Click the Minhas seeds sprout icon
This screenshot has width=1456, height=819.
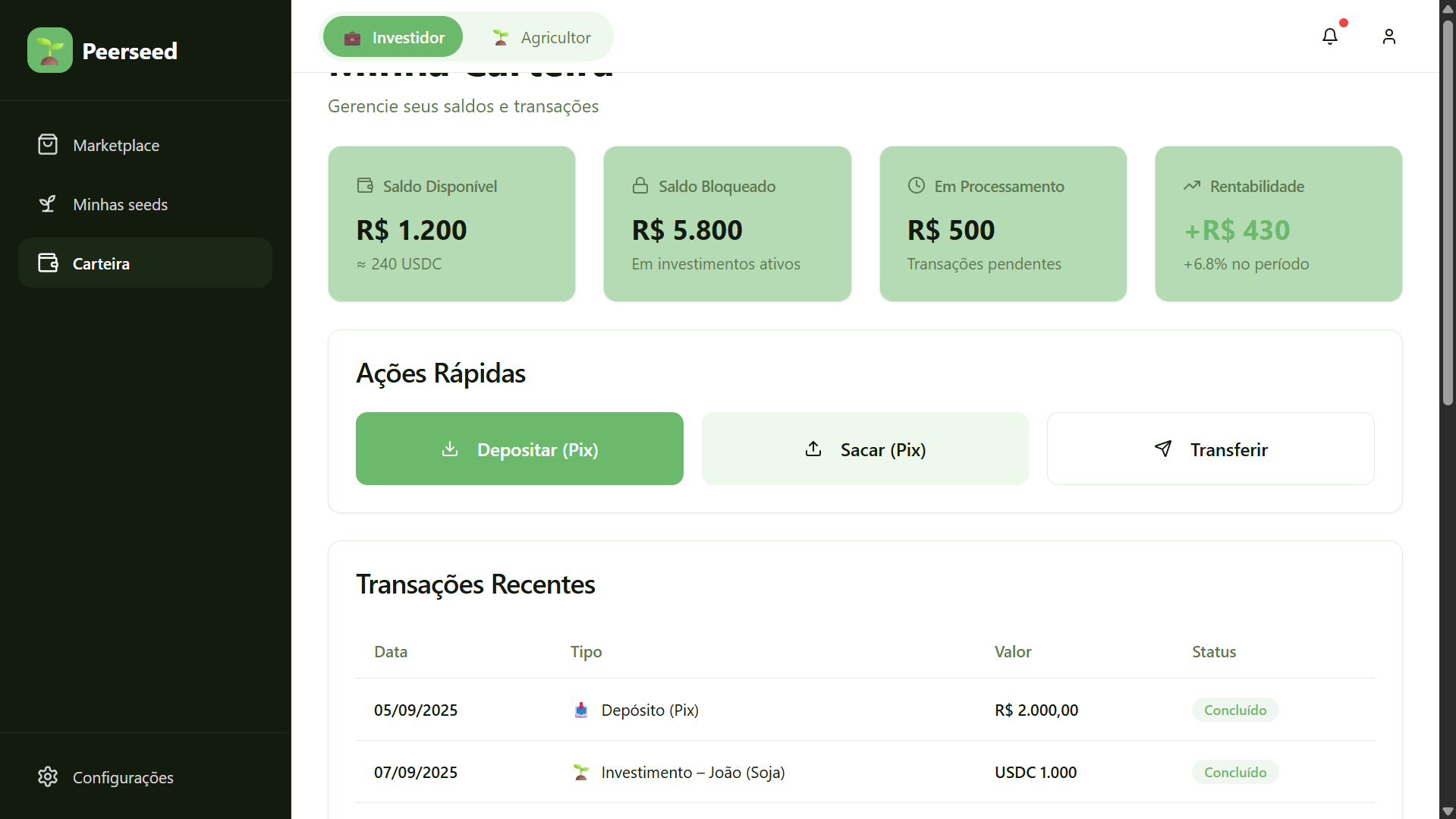pos(48,203)
